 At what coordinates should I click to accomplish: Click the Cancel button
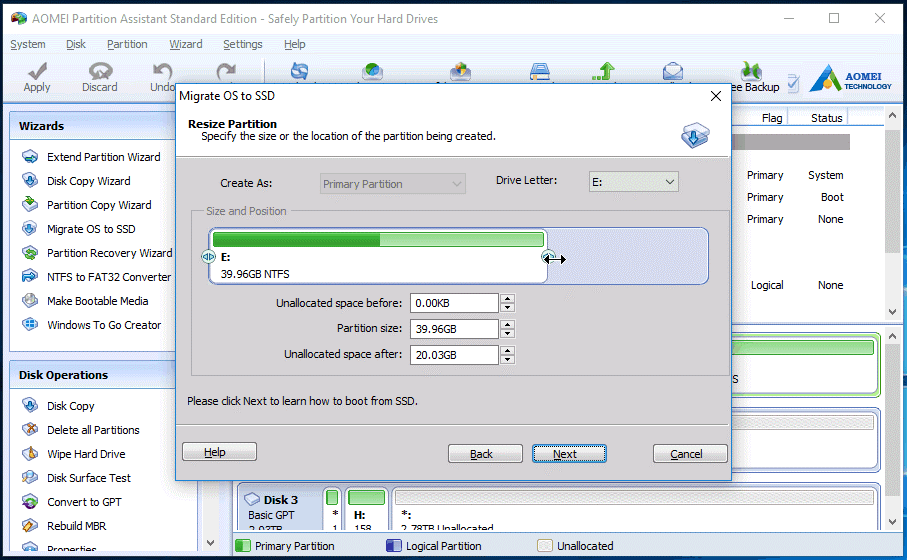[690, 454]
